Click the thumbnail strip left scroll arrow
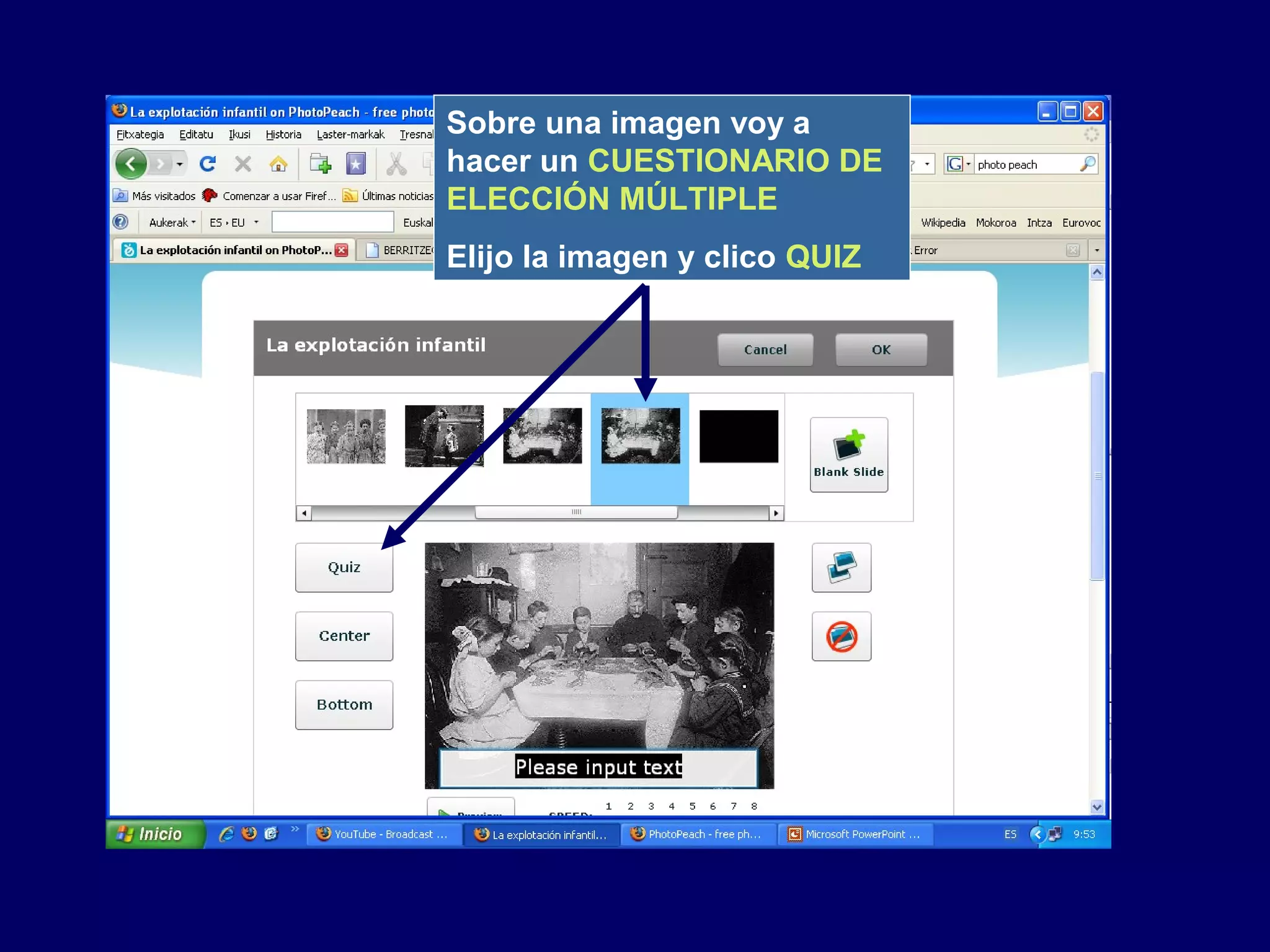 (304, 513)
